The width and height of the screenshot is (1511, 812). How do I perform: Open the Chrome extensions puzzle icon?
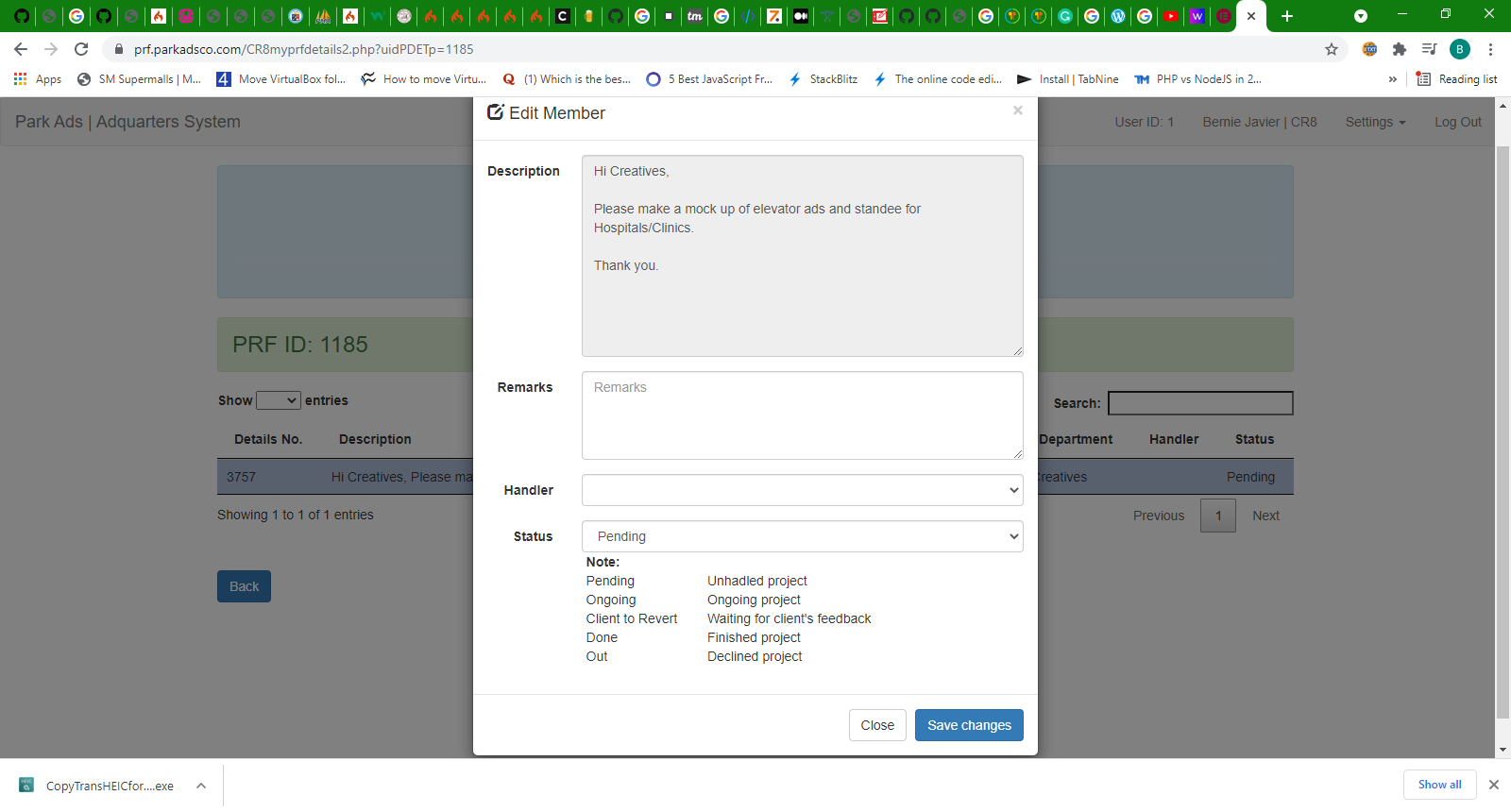(x=1400, y=49)
